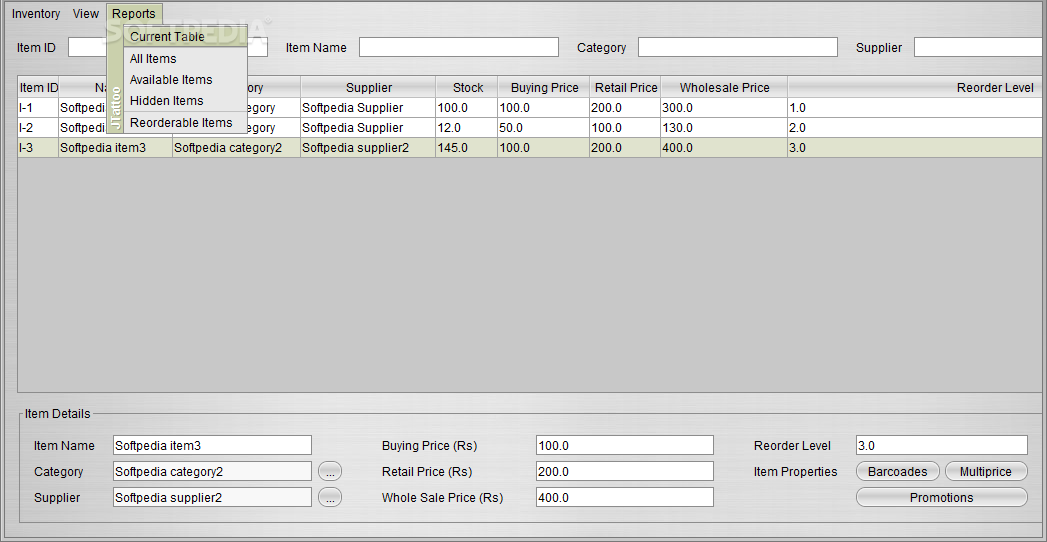Click Softpedia category2 table cell

[236, 148]
